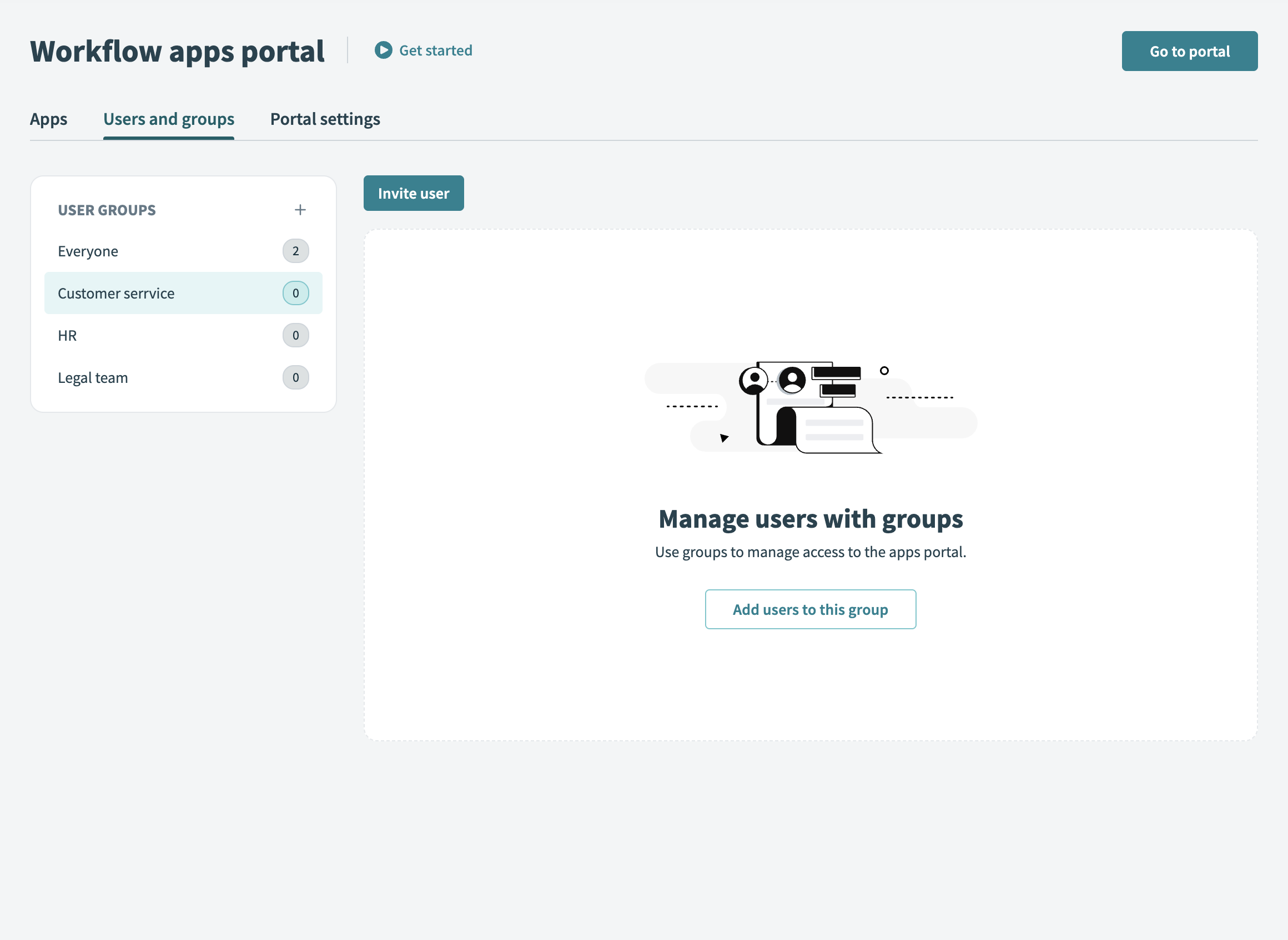
Task: Click the count badge beside Legal team
Action: [x=295, y=377]
